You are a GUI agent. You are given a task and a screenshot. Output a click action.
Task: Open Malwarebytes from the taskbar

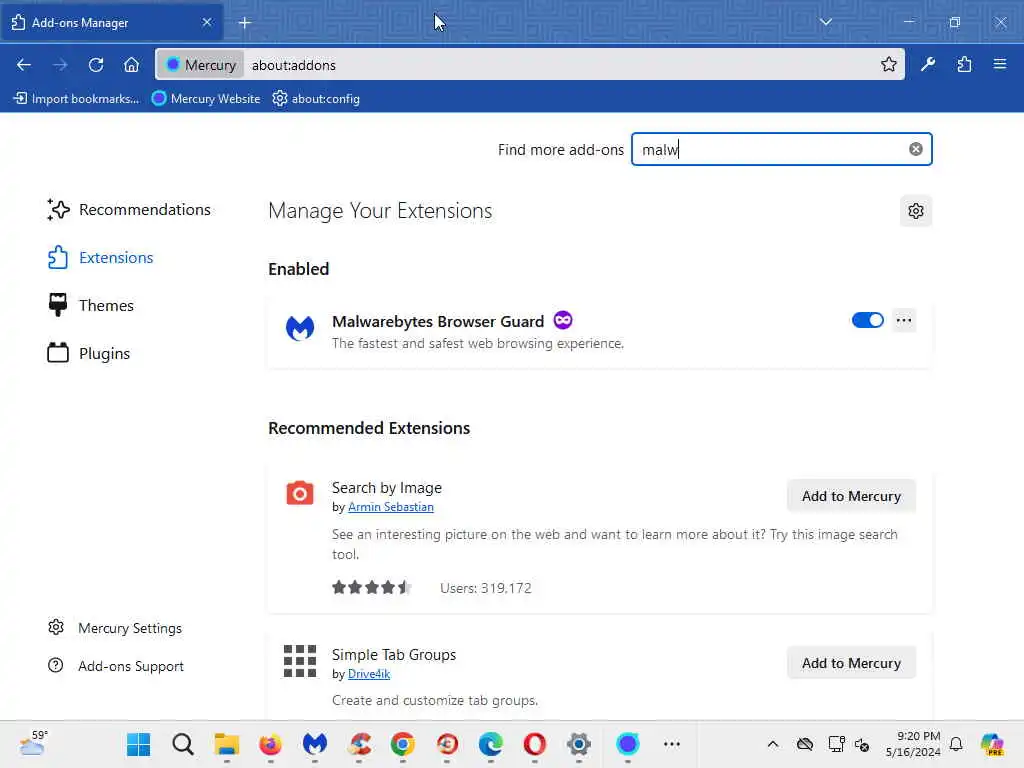click(315, 744)
